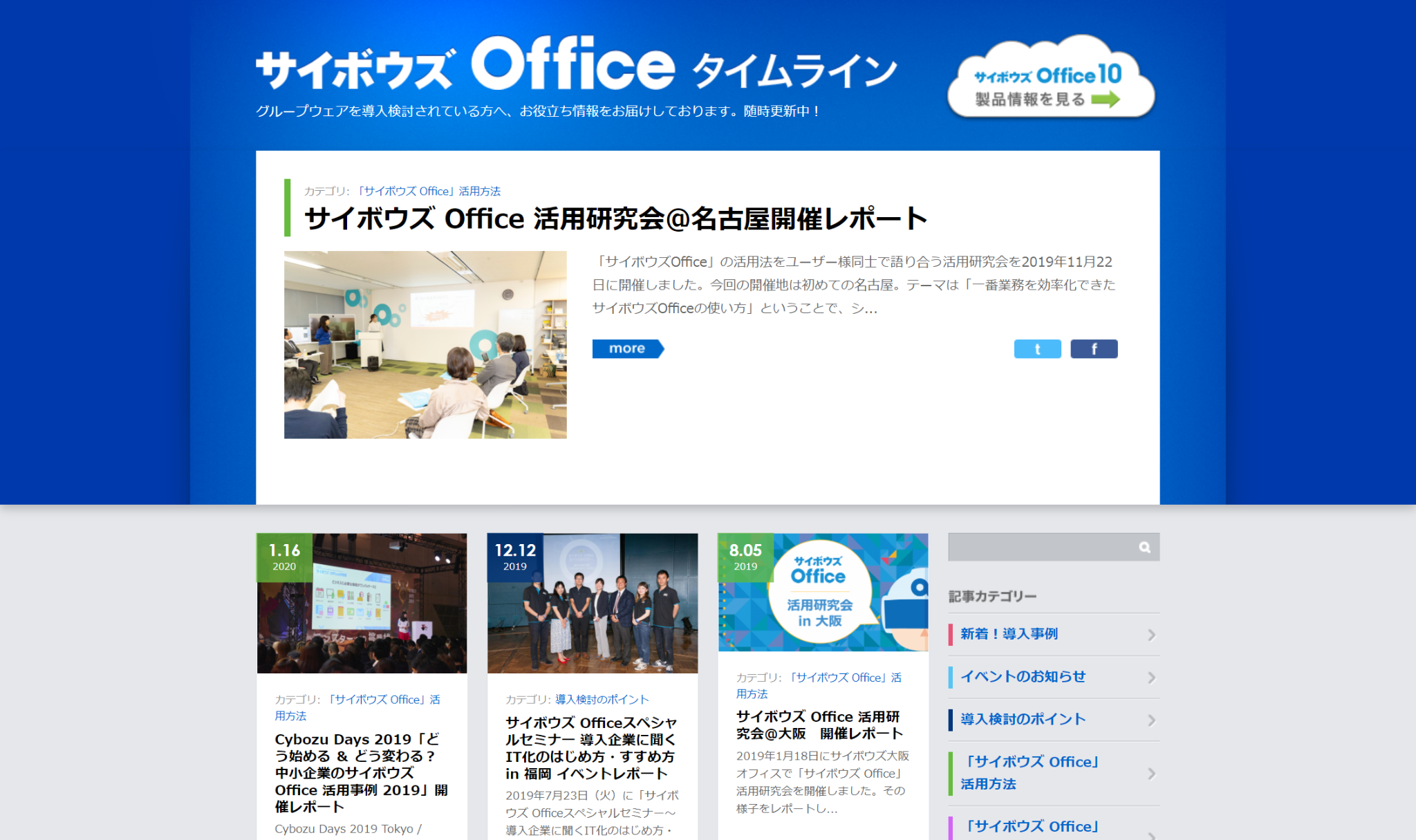Open featured article 活用研究会@名古屋開催レポート title
The width and height of the screenshot is (1416, 840).
point(615,218)
